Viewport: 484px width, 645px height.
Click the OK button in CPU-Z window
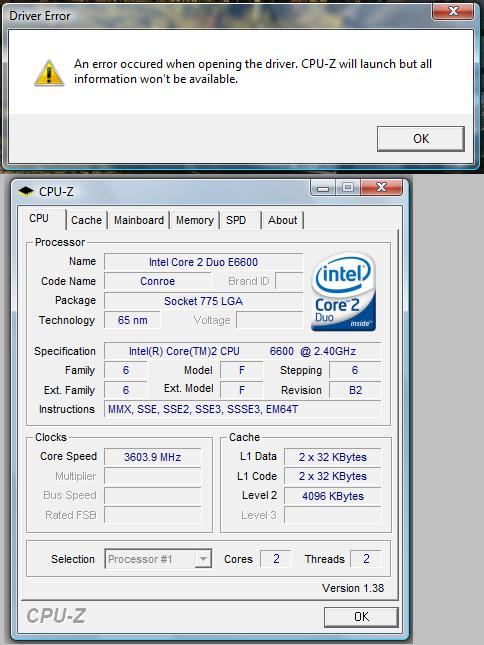point(361,617)
